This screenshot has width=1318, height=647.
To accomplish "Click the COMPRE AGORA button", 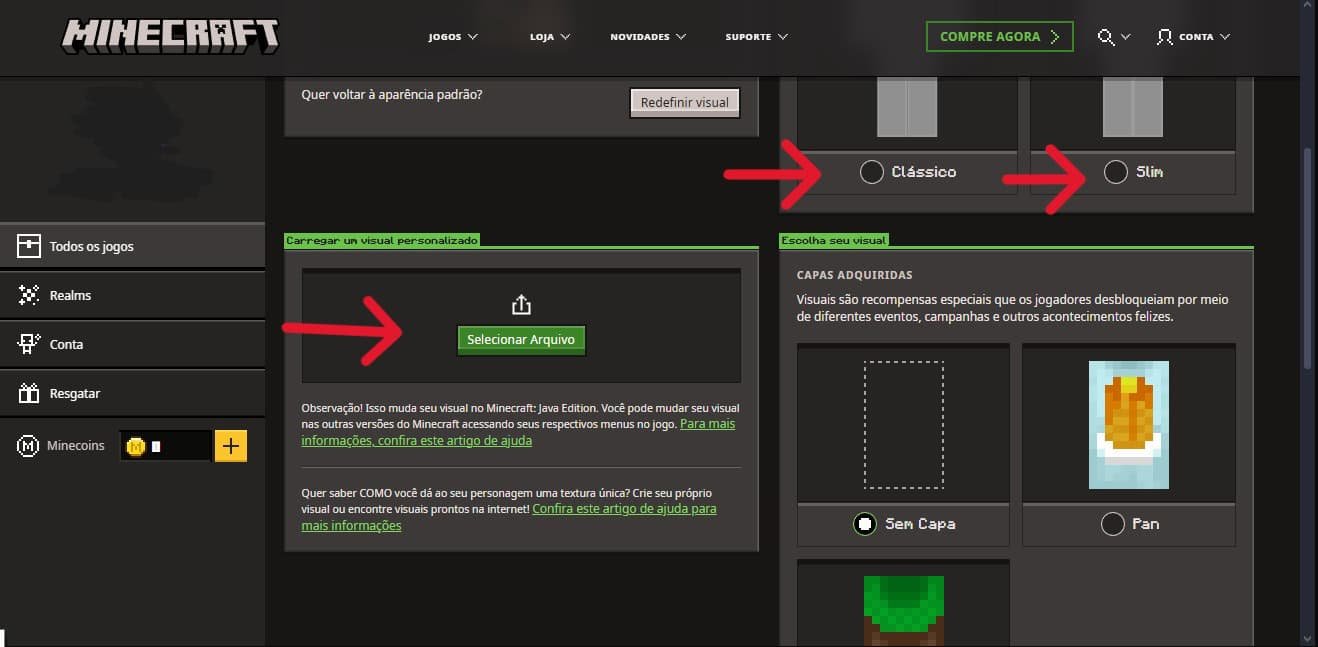I will pyautogui.click(x=999, y=37).
